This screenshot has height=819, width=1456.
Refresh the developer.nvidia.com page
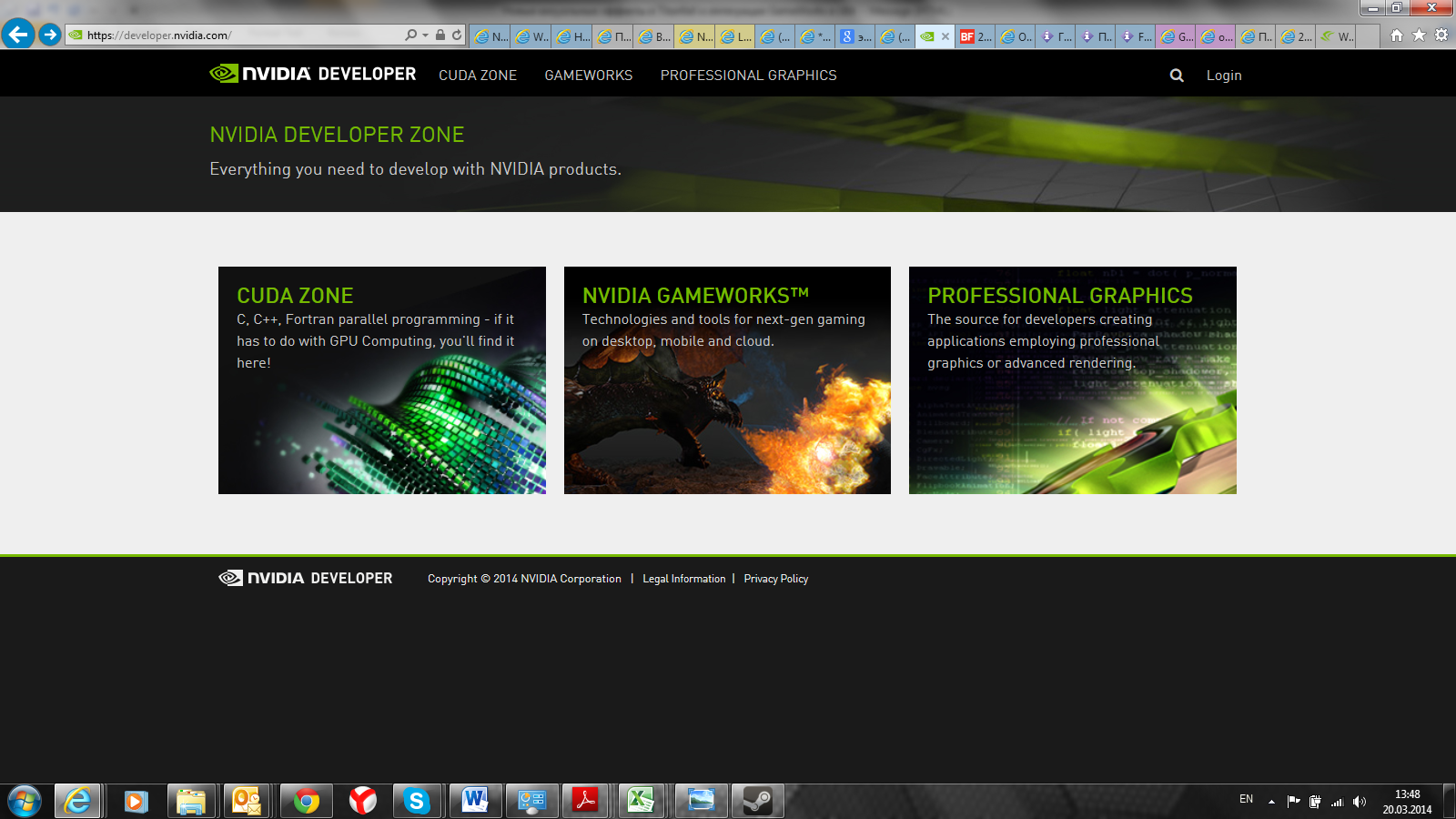[x=457, y=35]
